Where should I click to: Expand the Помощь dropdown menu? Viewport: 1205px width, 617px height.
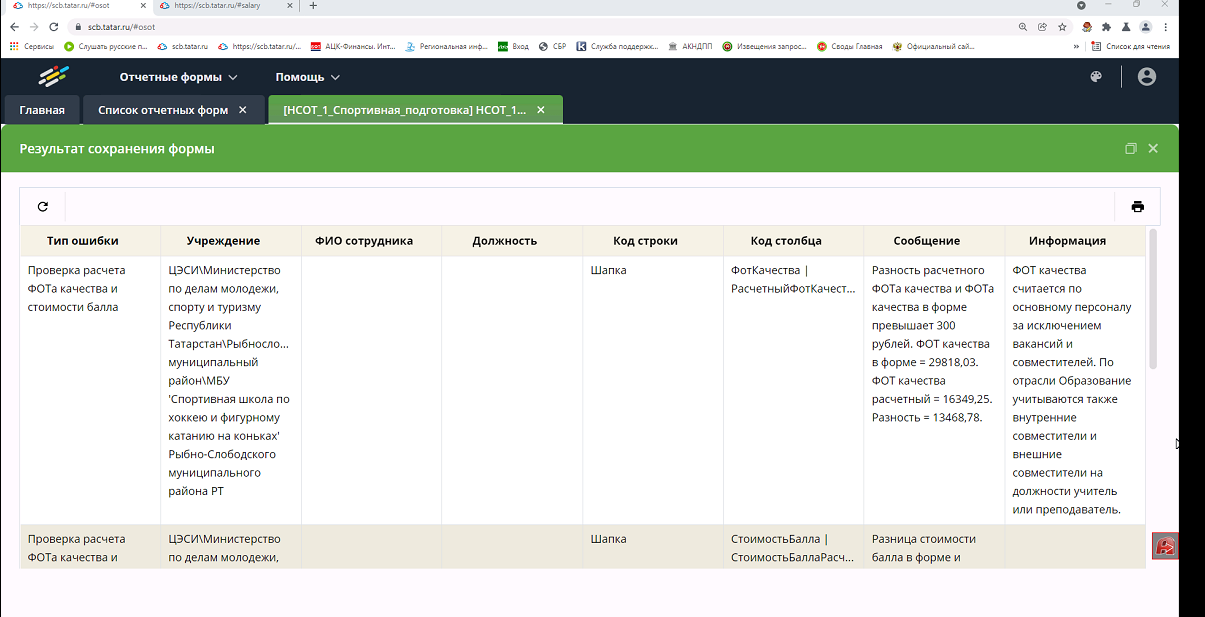click(x=308, y=77)
